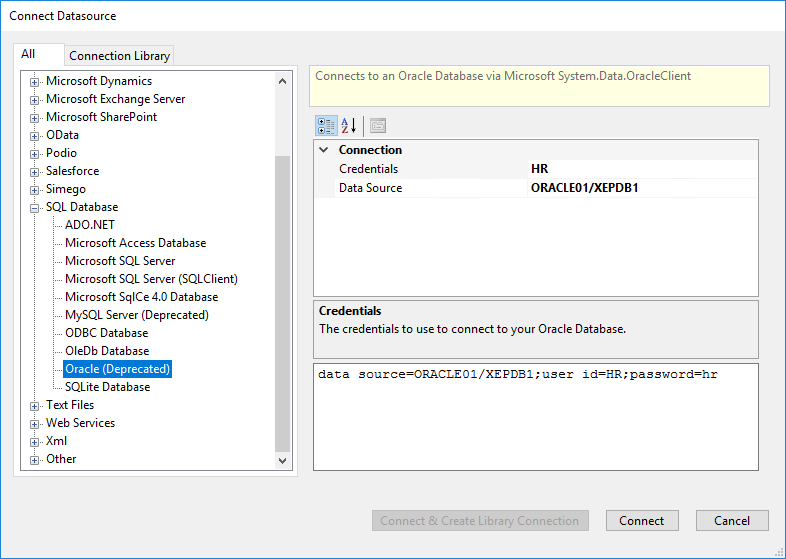Select MySQL Server (Deprecated)

coord(137,315)
